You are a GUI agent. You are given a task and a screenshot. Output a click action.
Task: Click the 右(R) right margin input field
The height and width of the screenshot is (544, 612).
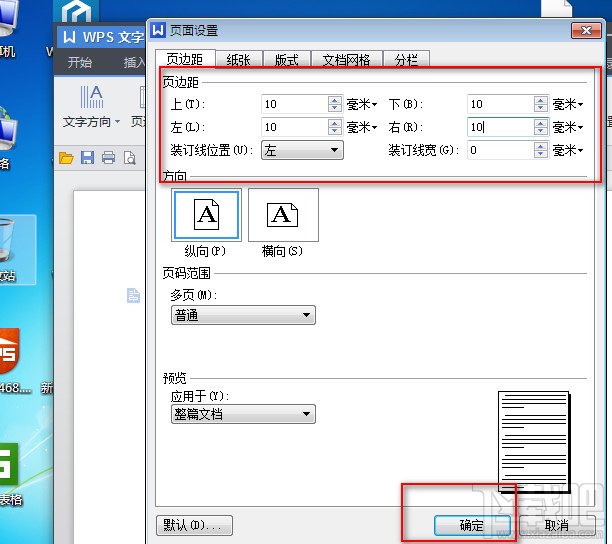501,127
